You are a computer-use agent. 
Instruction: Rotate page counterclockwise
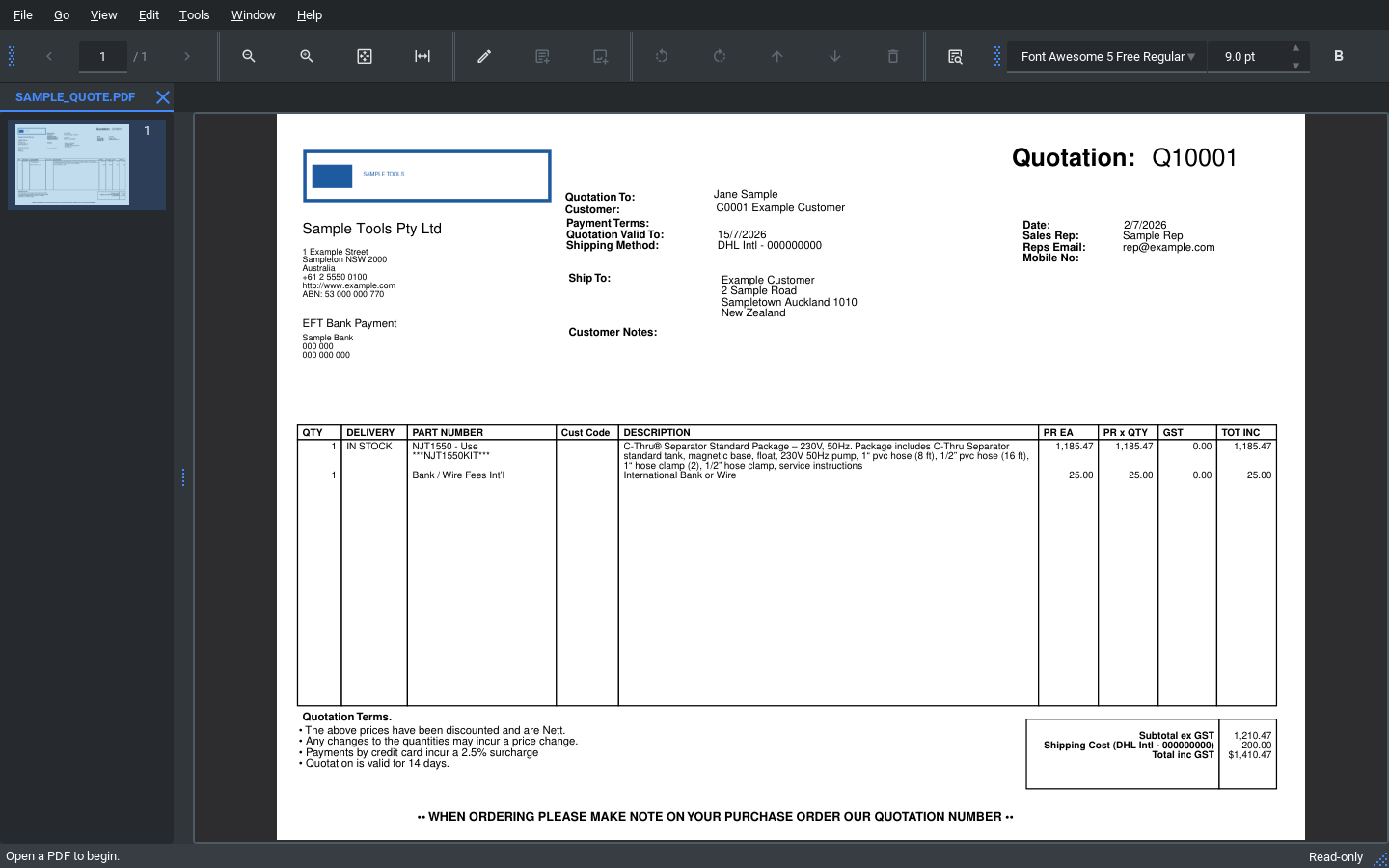pos(662,56)
